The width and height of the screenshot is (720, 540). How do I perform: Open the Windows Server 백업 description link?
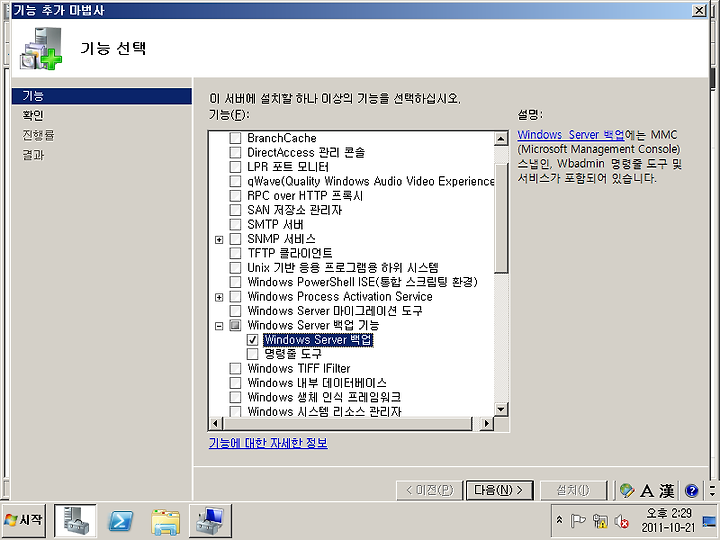coord(571,135)
